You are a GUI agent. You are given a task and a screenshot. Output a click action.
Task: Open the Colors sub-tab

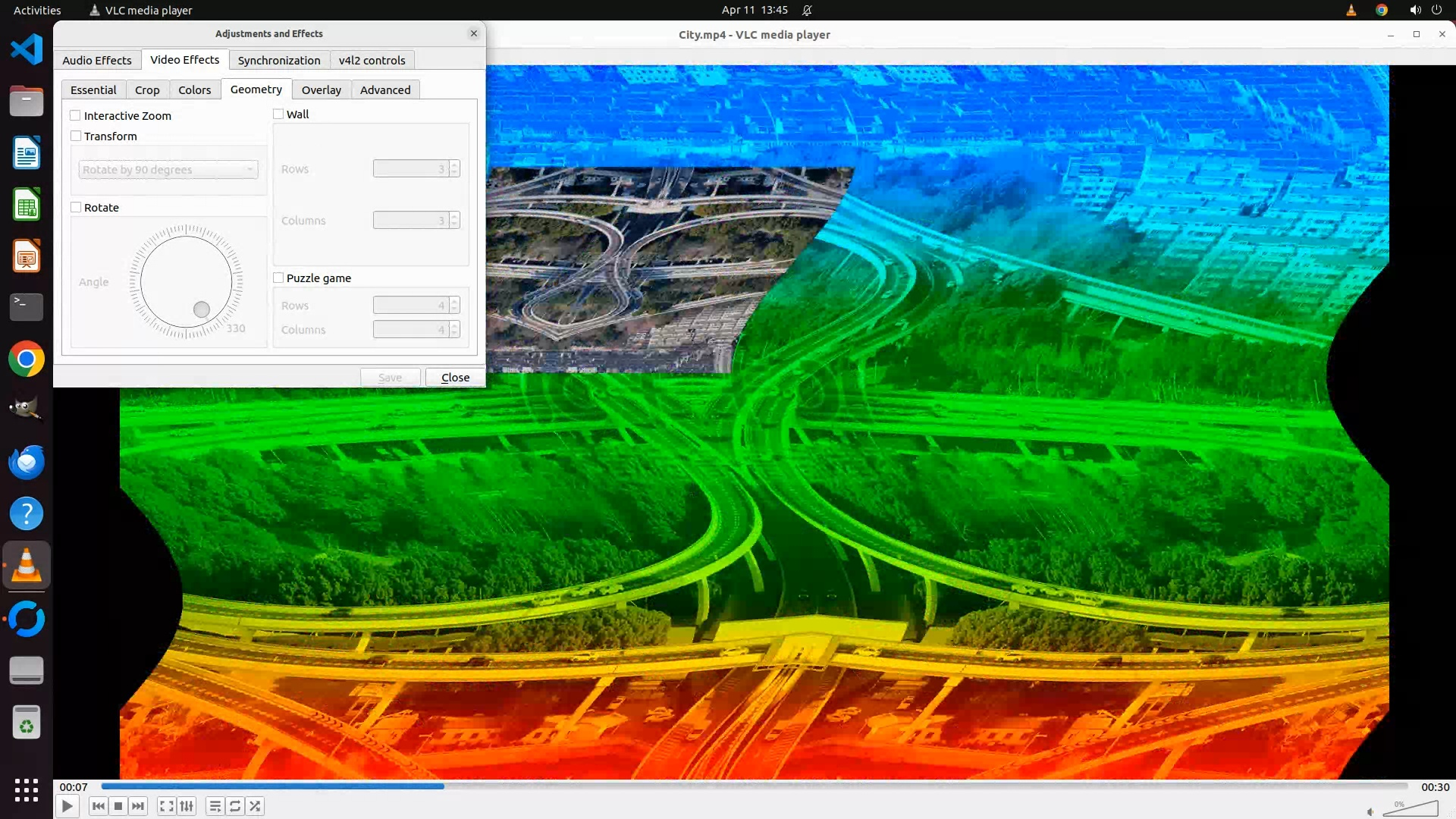pos(194,89)
